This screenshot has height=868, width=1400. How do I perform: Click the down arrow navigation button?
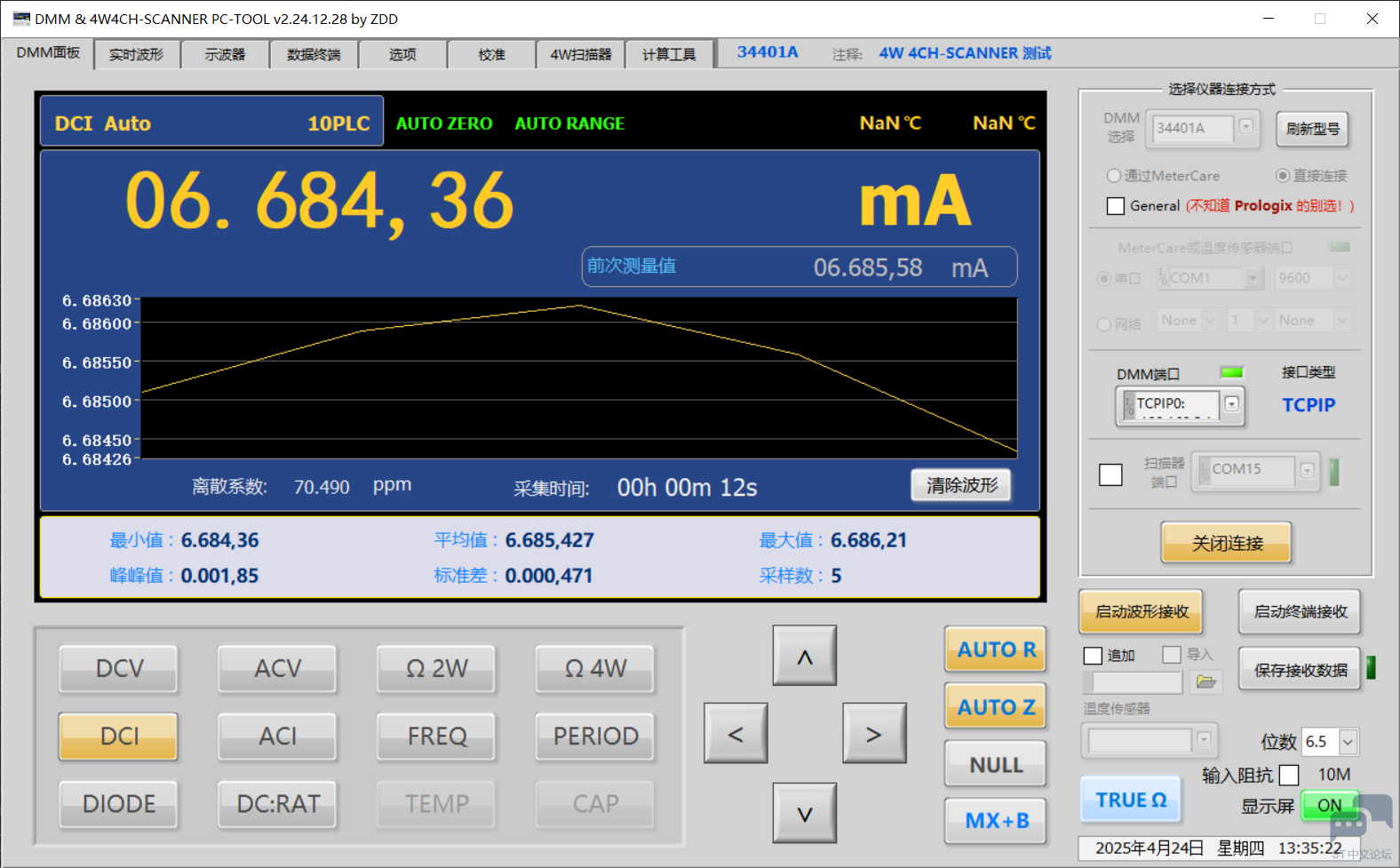click(805, 812)
